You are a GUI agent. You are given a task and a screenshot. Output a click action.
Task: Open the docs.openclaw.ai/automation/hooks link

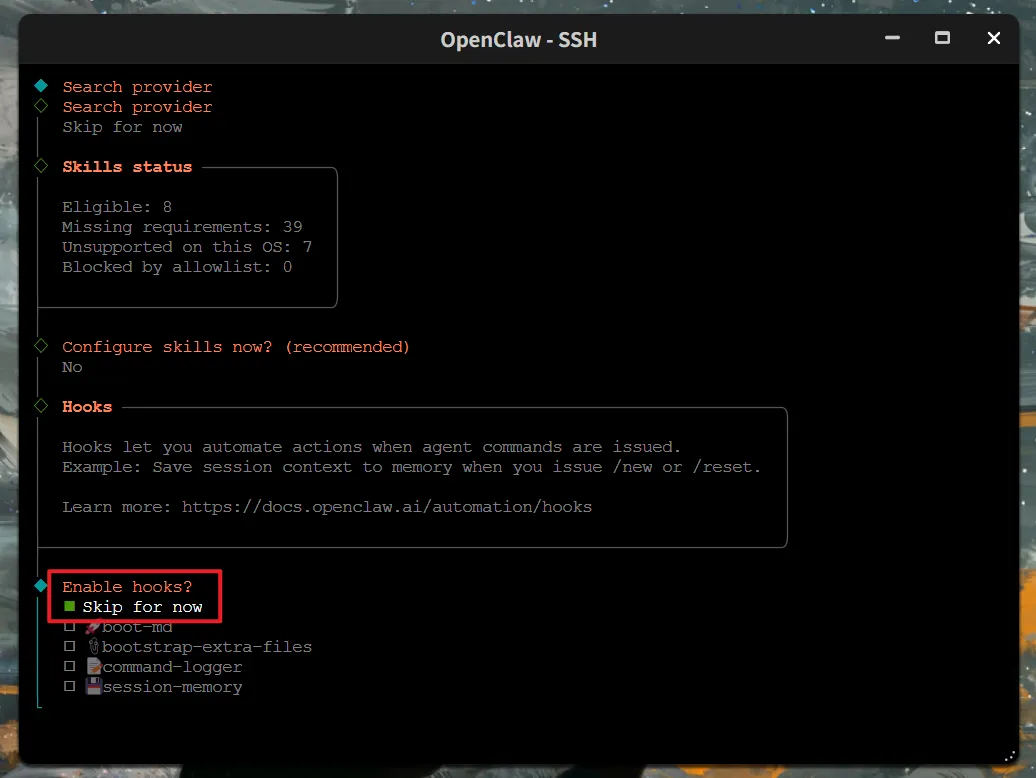click(x=387, y=507)
